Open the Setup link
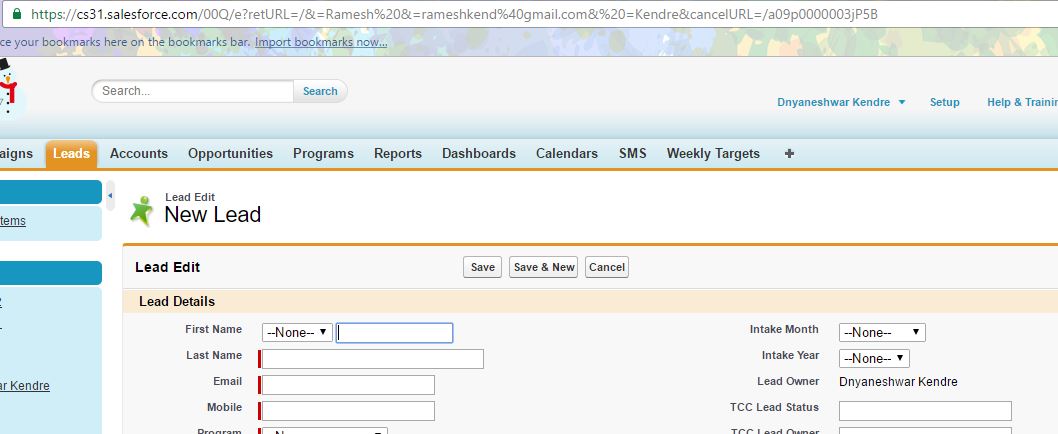The width and height of the screenshot is (1058, 434). tap(945, 103)
